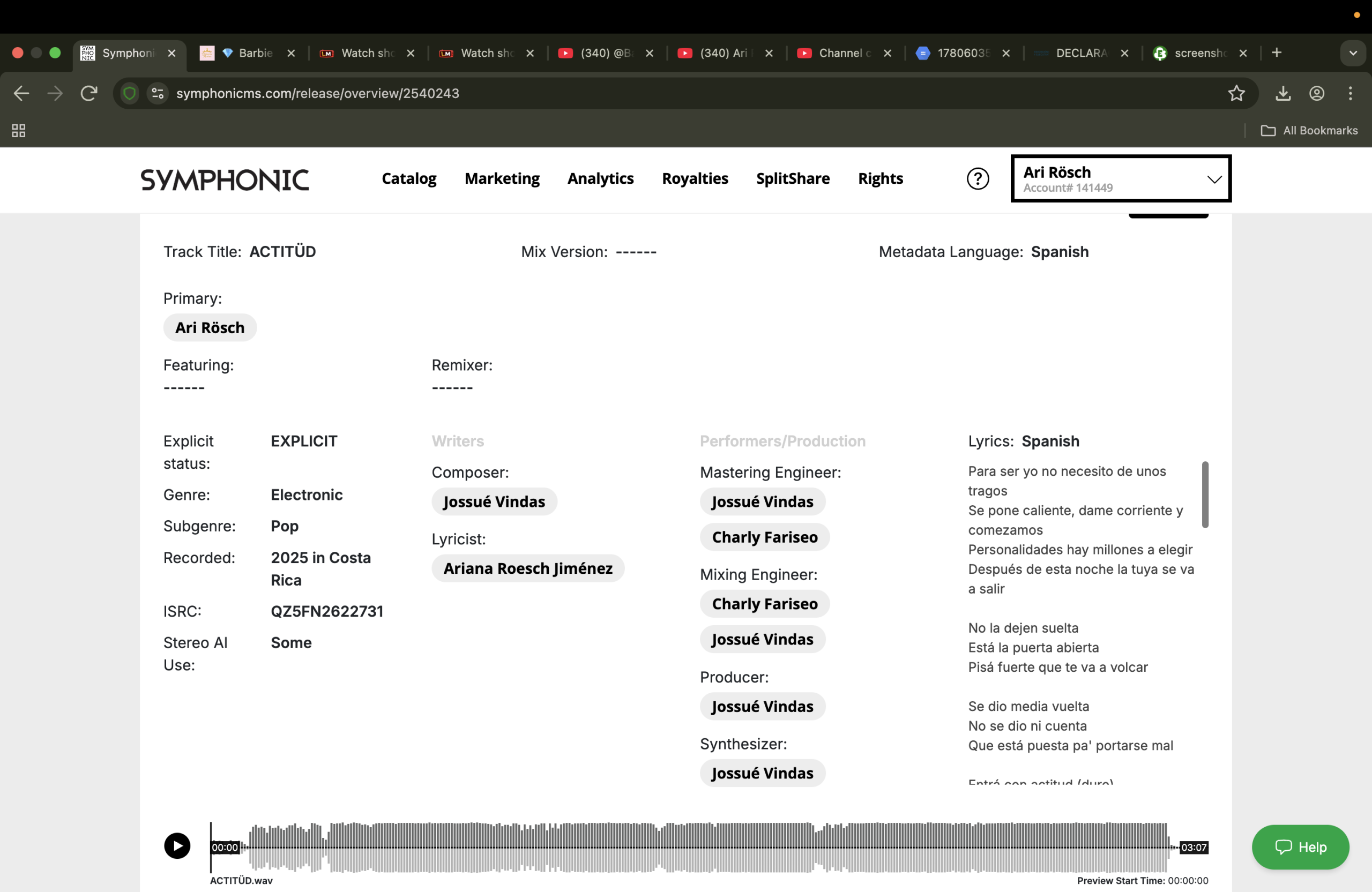The width and height of the screenshot is (1372, 892).
Task: Click Charly Fariseo under Mastering Engineer
Action: click(x=764, y=537)
